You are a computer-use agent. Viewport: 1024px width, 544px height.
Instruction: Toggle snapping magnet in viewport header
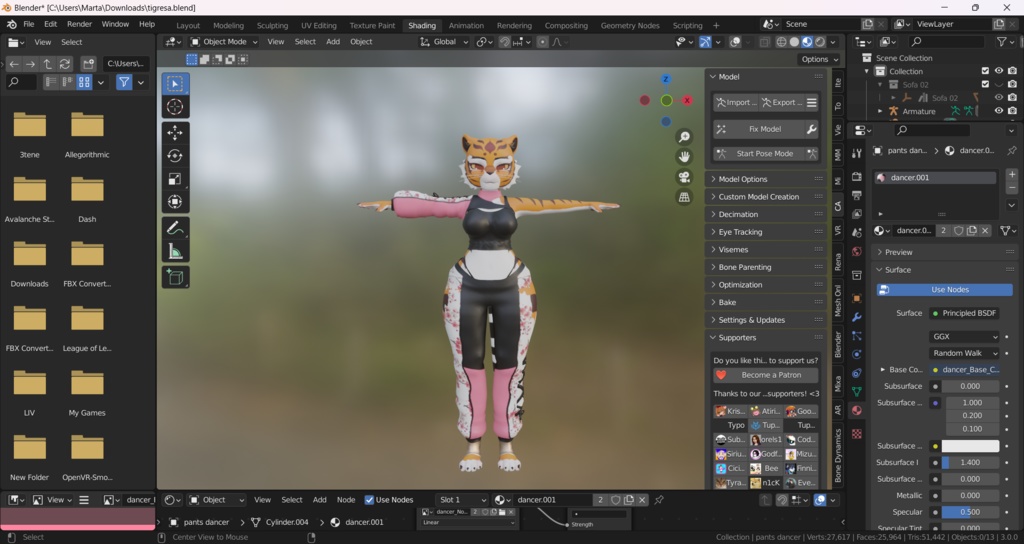(505, 42)
